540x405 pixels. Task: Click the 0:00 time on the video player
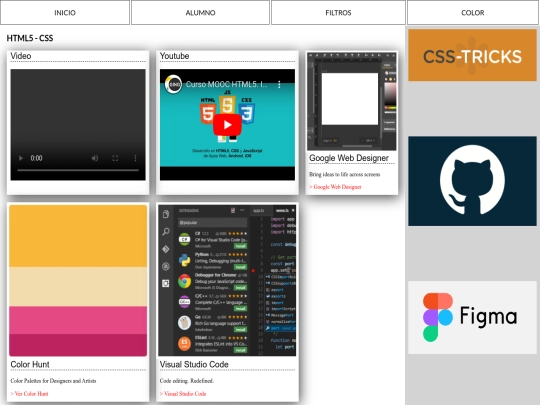coord(37,158)
